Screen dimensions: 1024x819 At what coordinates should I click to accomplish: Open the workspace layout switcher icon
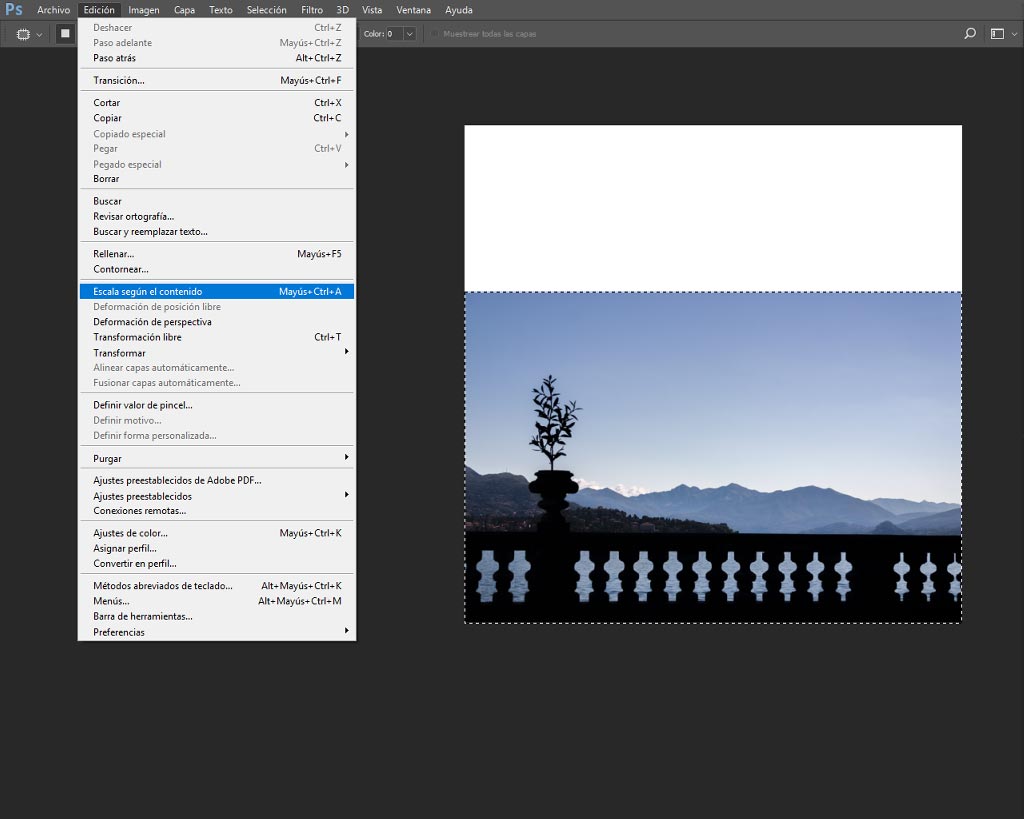pyautogui.click(x=997, y=34)
